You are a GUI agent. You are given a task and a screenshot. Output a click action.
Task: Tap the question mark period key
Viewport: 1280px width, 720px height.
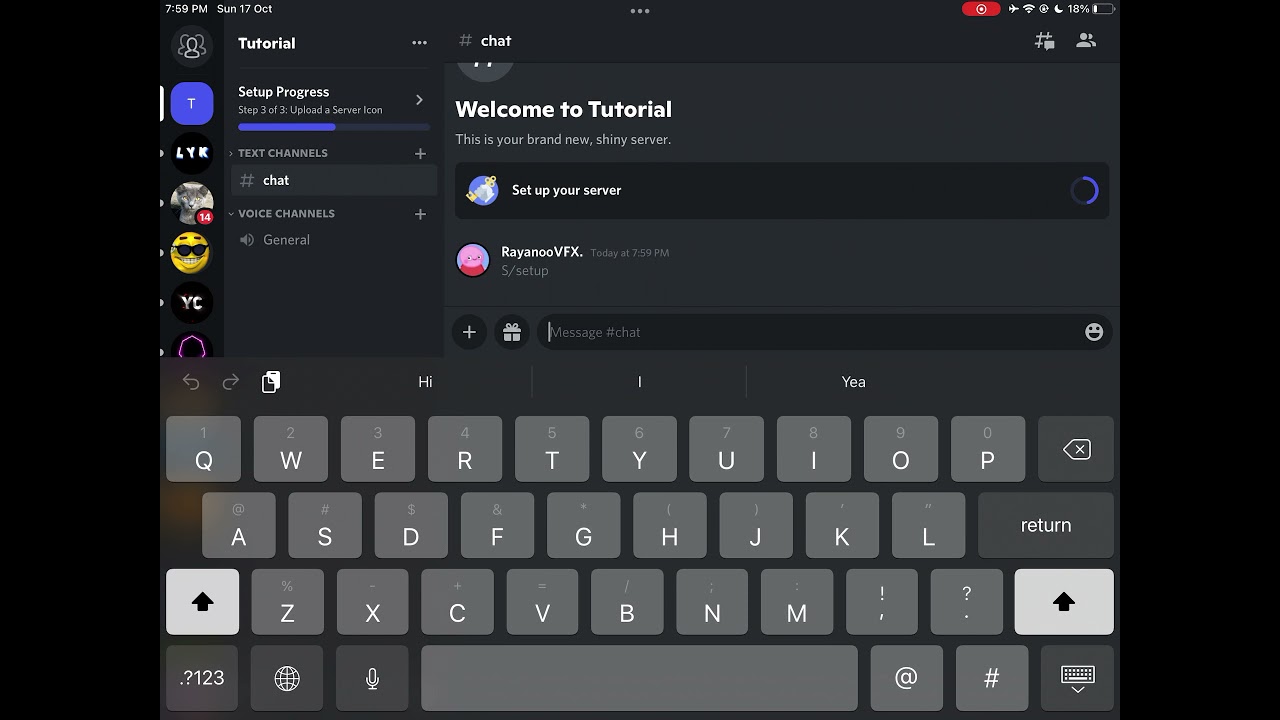pos(966,602)
